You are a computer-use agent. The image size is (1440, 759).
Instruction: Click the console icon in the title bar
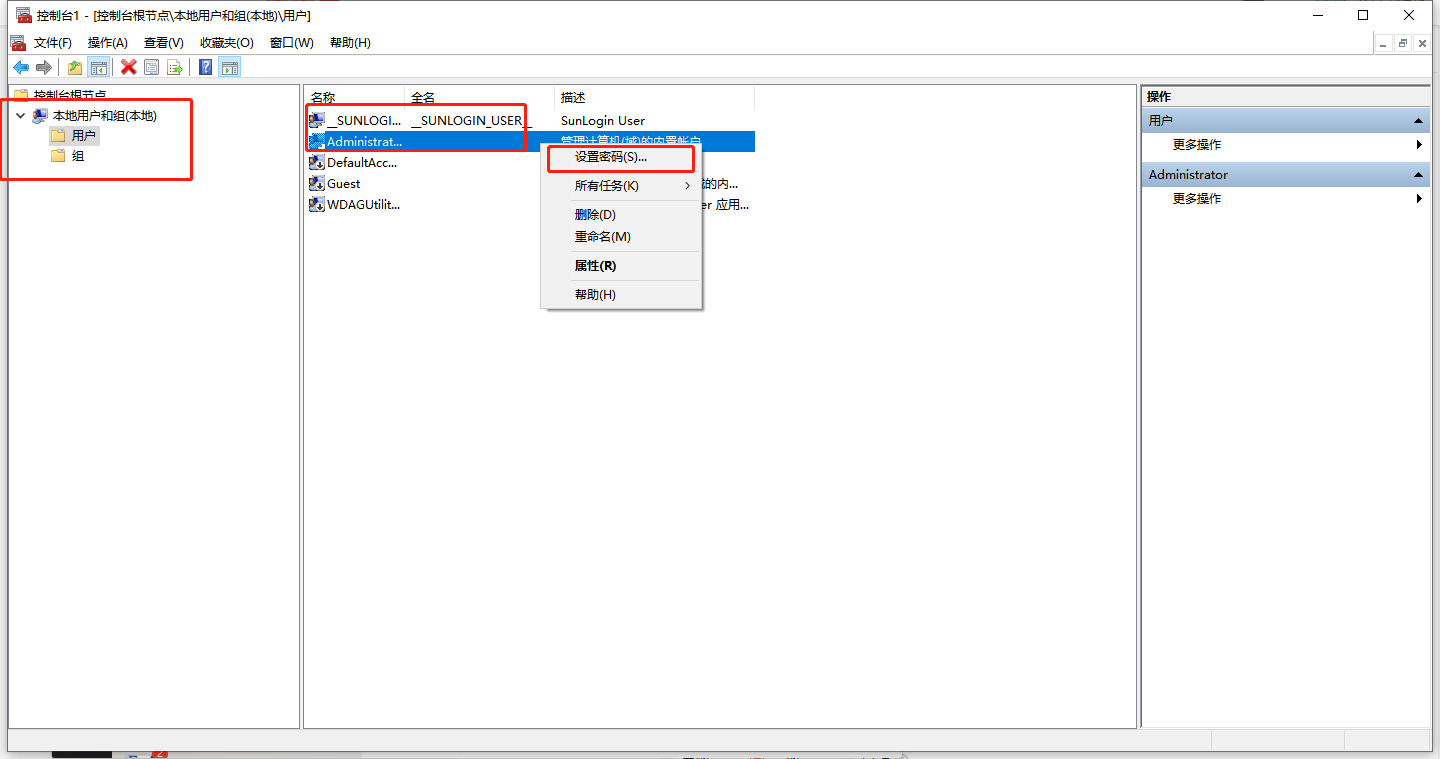[x=24, y=15]
